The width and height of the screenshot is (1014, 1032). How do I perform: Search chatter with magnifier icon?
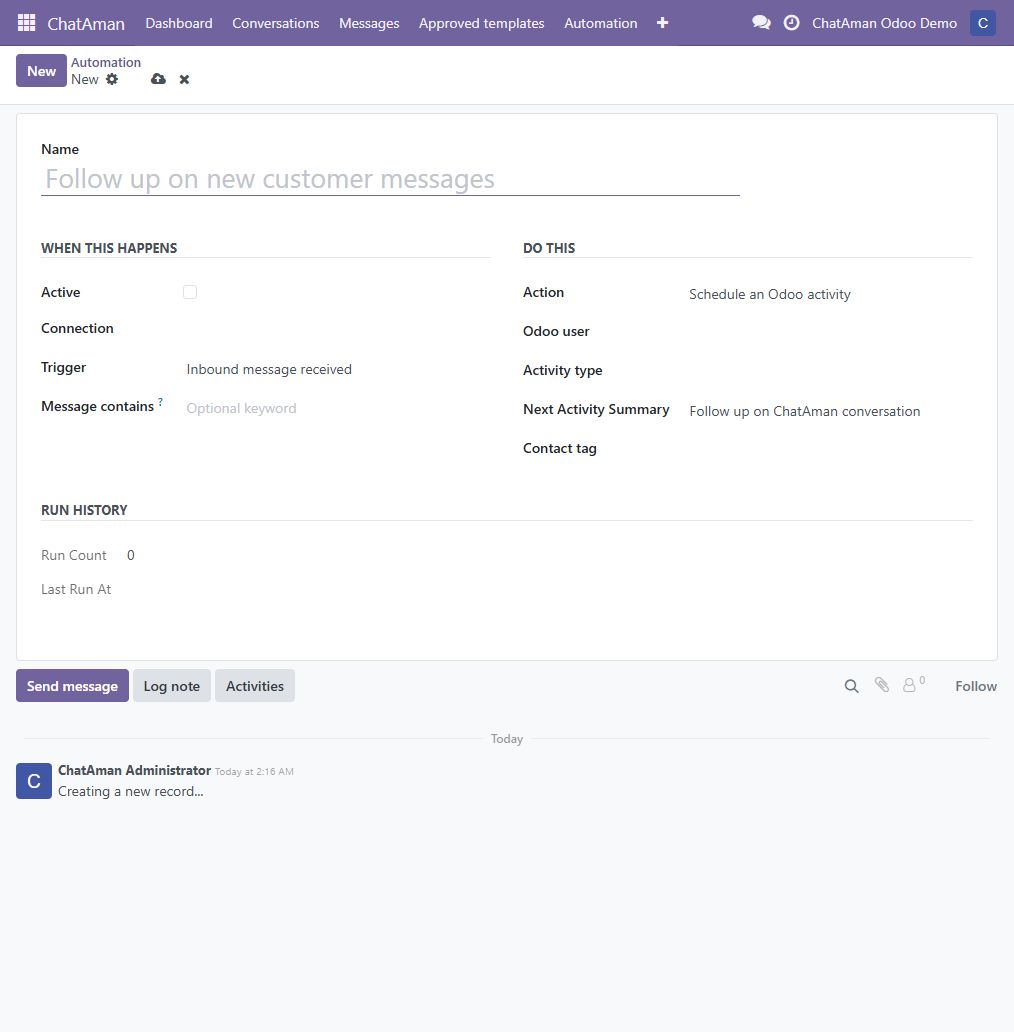tap(851, 686)
